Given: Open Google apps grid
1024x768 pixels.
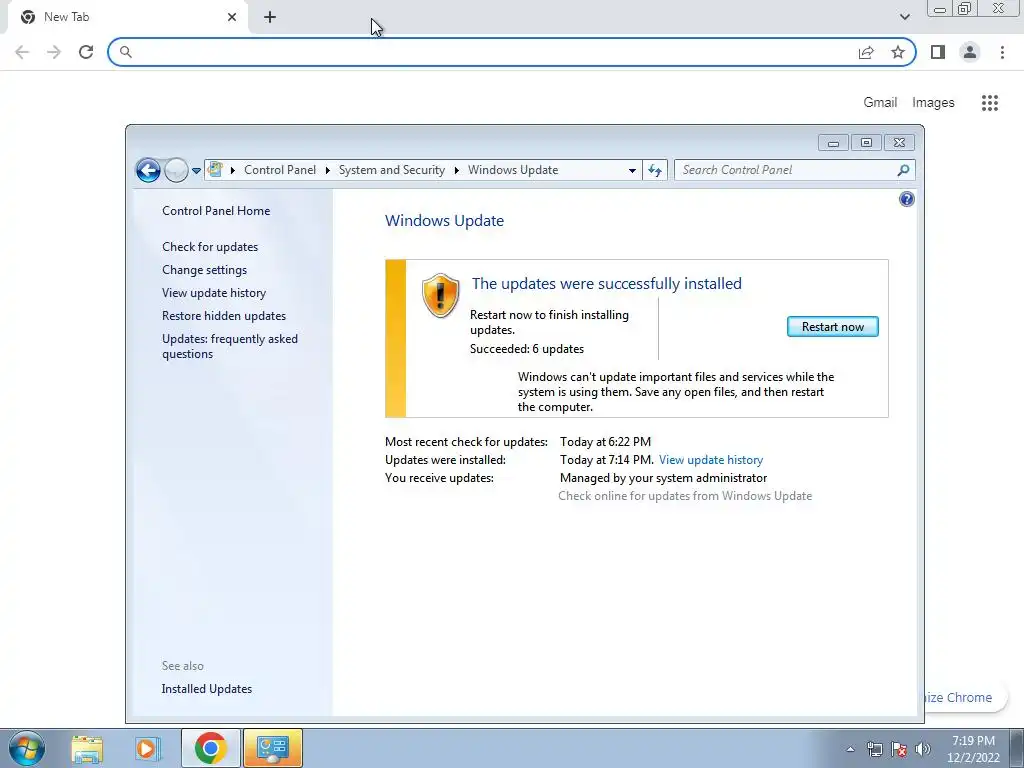Looking at the screenshot, I should tap(990, 103).
